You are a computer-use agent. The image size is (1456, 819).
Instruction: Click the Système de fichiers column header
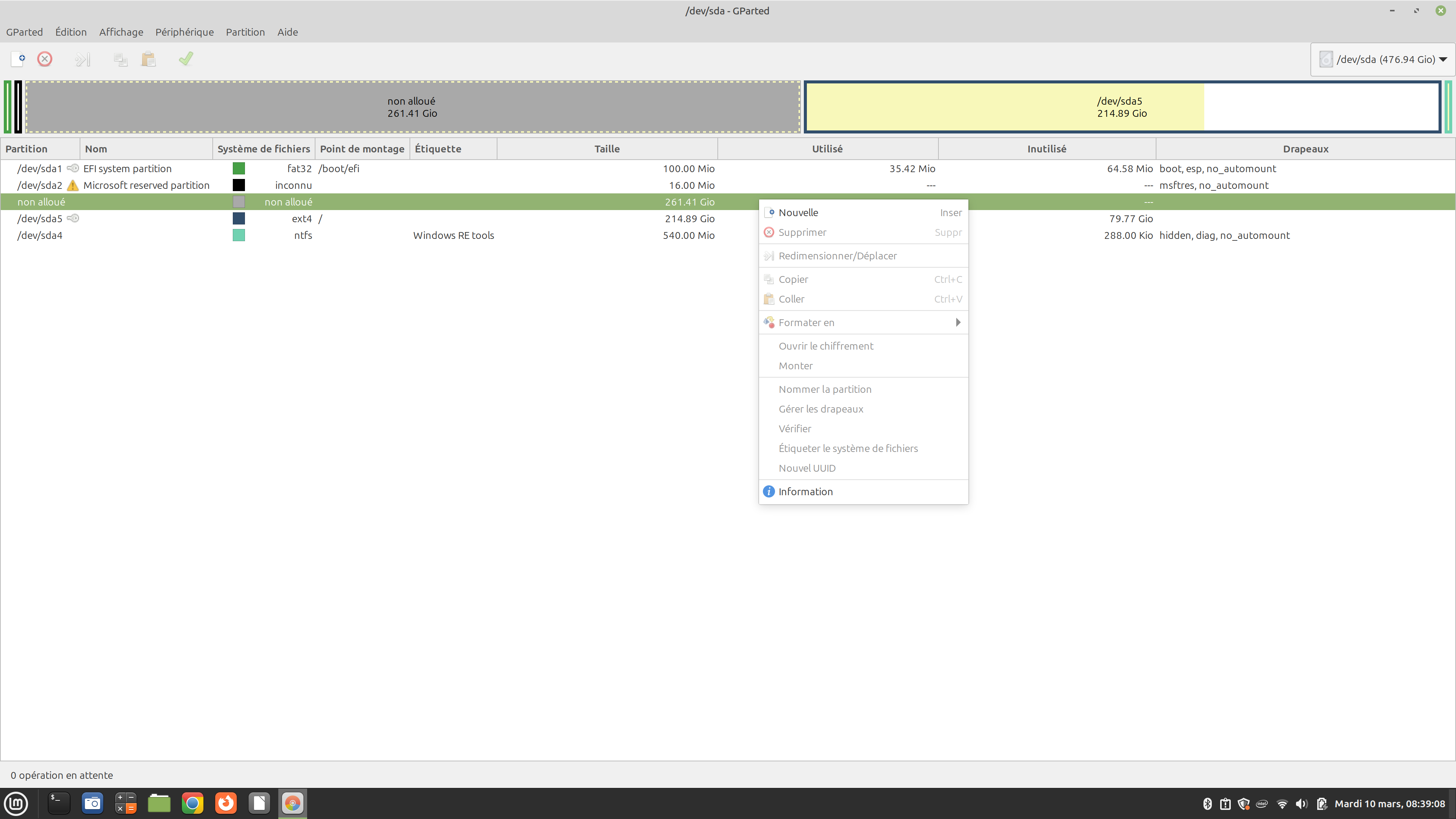264,149
